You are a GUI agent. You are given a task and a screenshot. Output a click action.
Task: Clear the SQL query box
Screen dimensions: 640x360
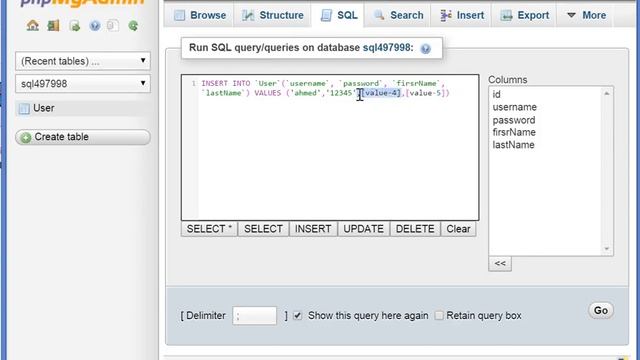click(458, 229)
